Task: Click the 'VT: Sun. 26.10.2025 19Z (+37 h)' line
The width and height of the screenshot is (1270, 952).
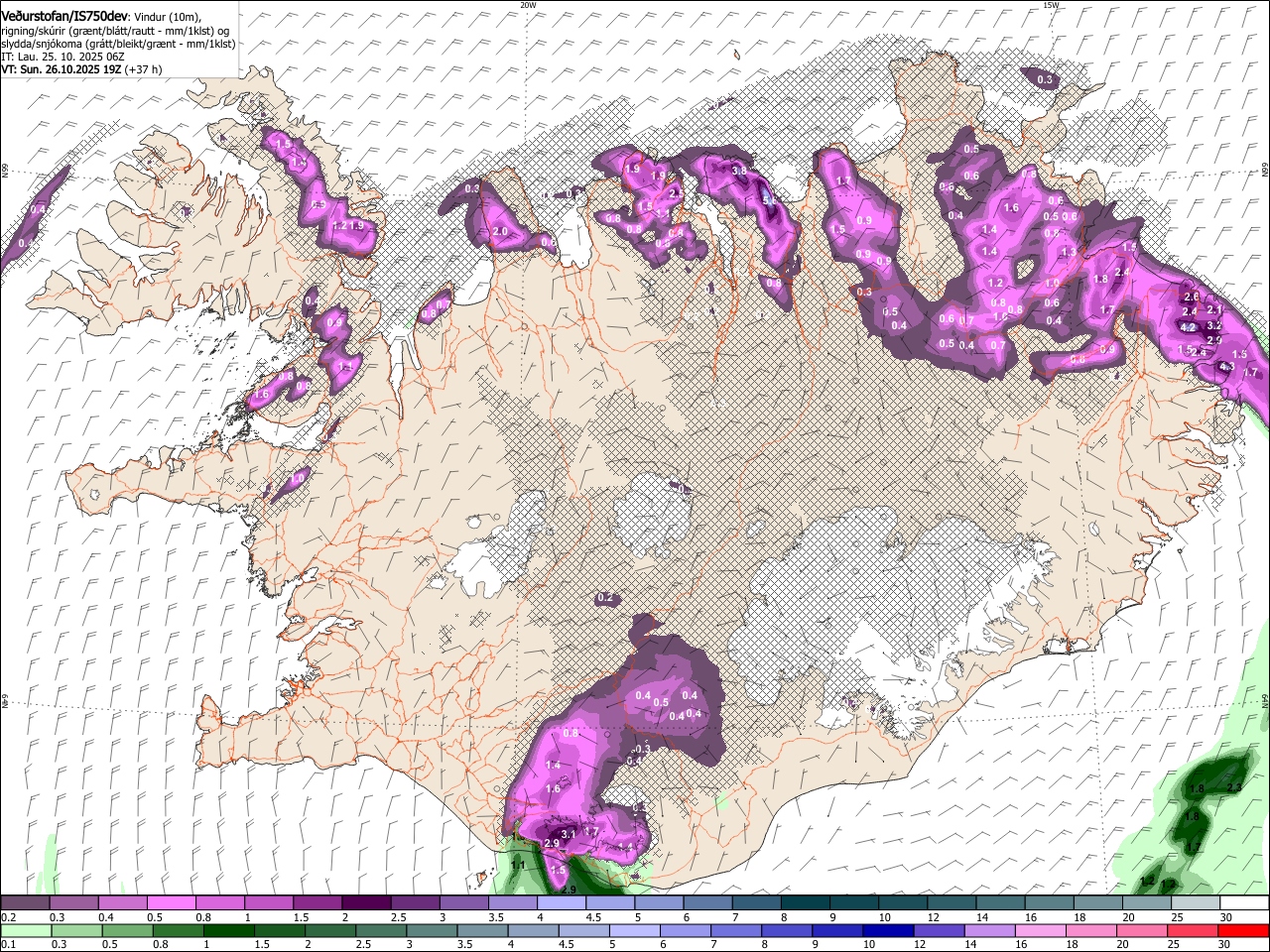Action: (81, 69)
